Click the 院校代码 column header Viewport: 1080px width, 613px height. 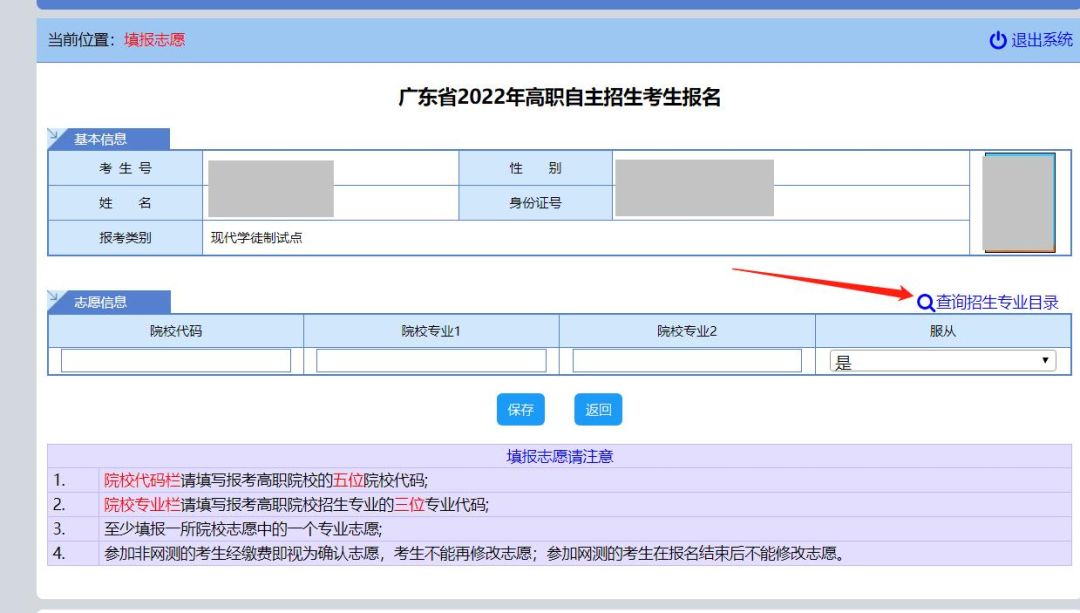tap(176, 331)
